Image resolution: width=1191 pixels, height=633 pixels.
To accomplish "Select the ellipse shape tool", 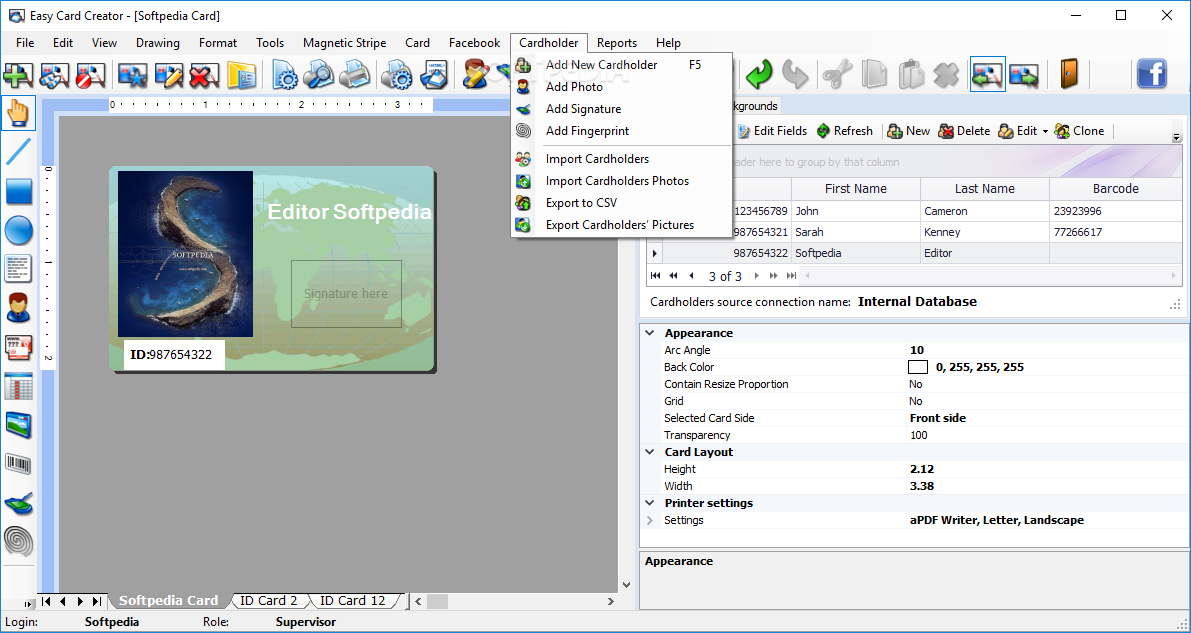I will pyautogui.click(x=18, y=229).
